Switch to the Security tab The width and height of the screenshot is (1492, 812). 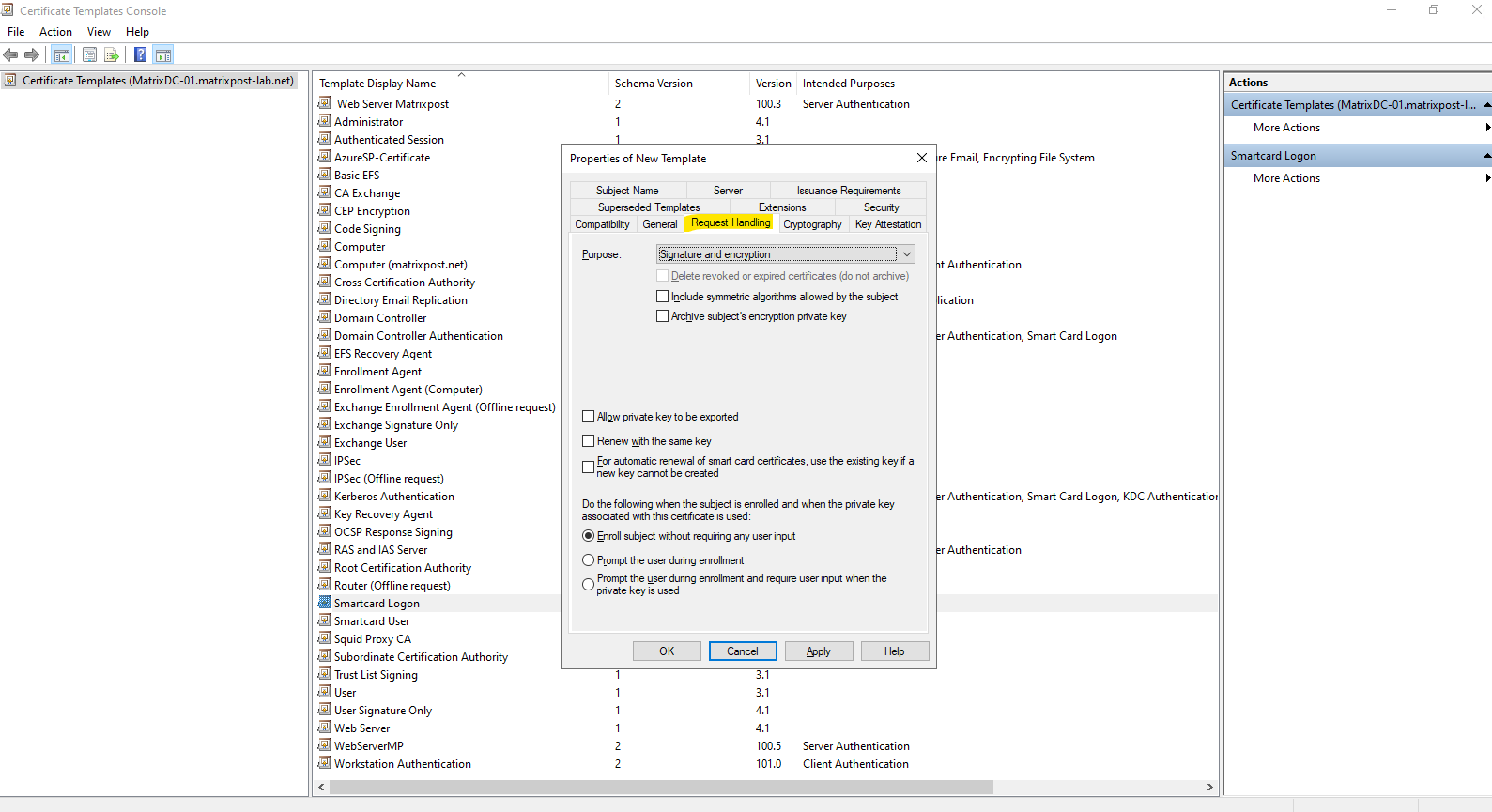pos(881,207)
